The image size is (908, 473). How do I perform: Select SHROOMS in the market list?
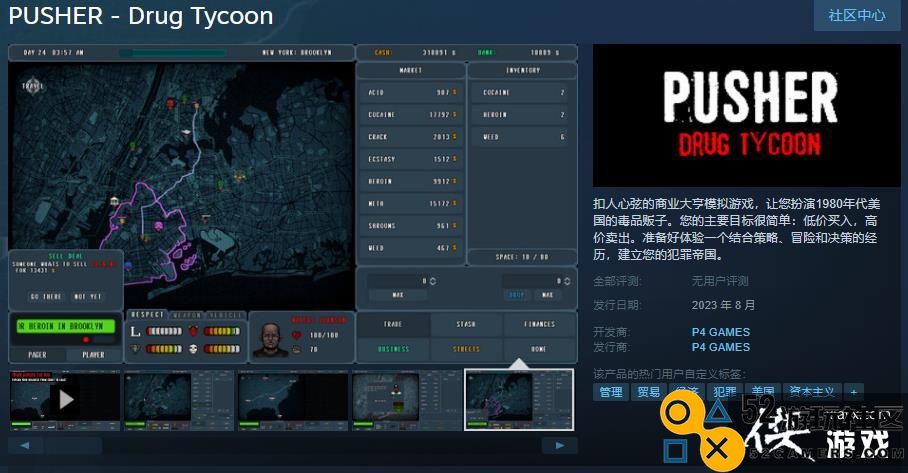click(412, 226)
